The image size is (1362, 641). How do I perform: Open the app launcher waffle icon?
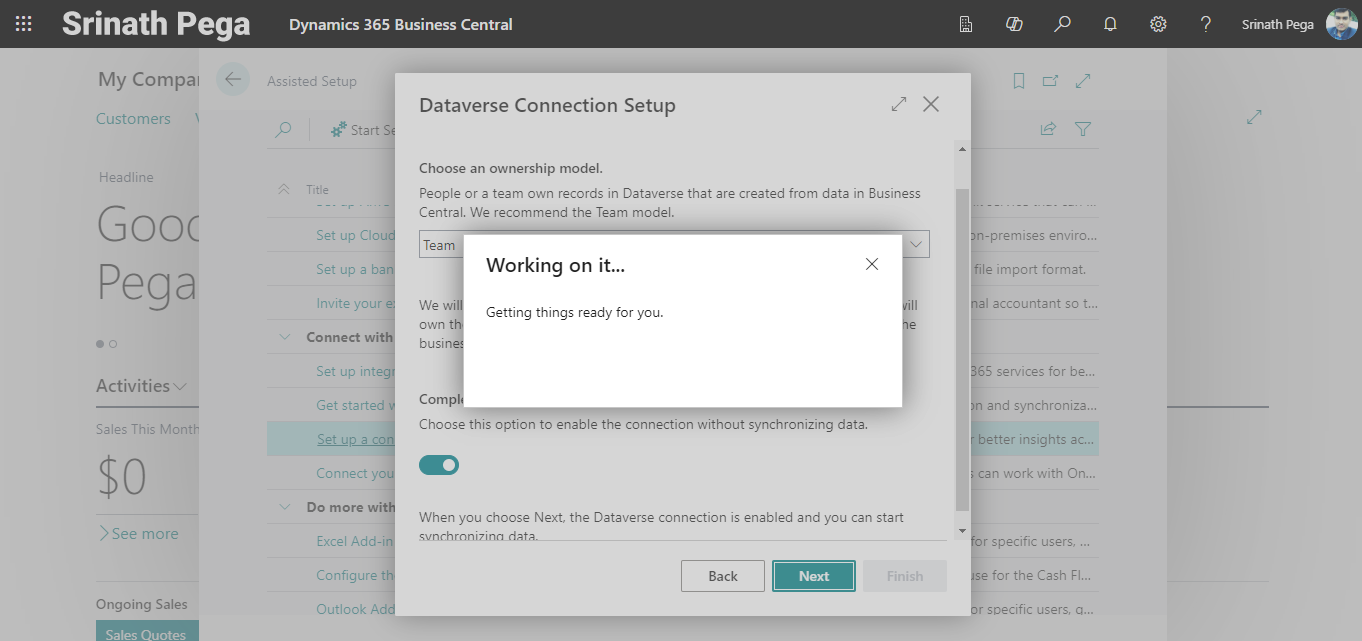pyautogui.click(x=23, y=24)
